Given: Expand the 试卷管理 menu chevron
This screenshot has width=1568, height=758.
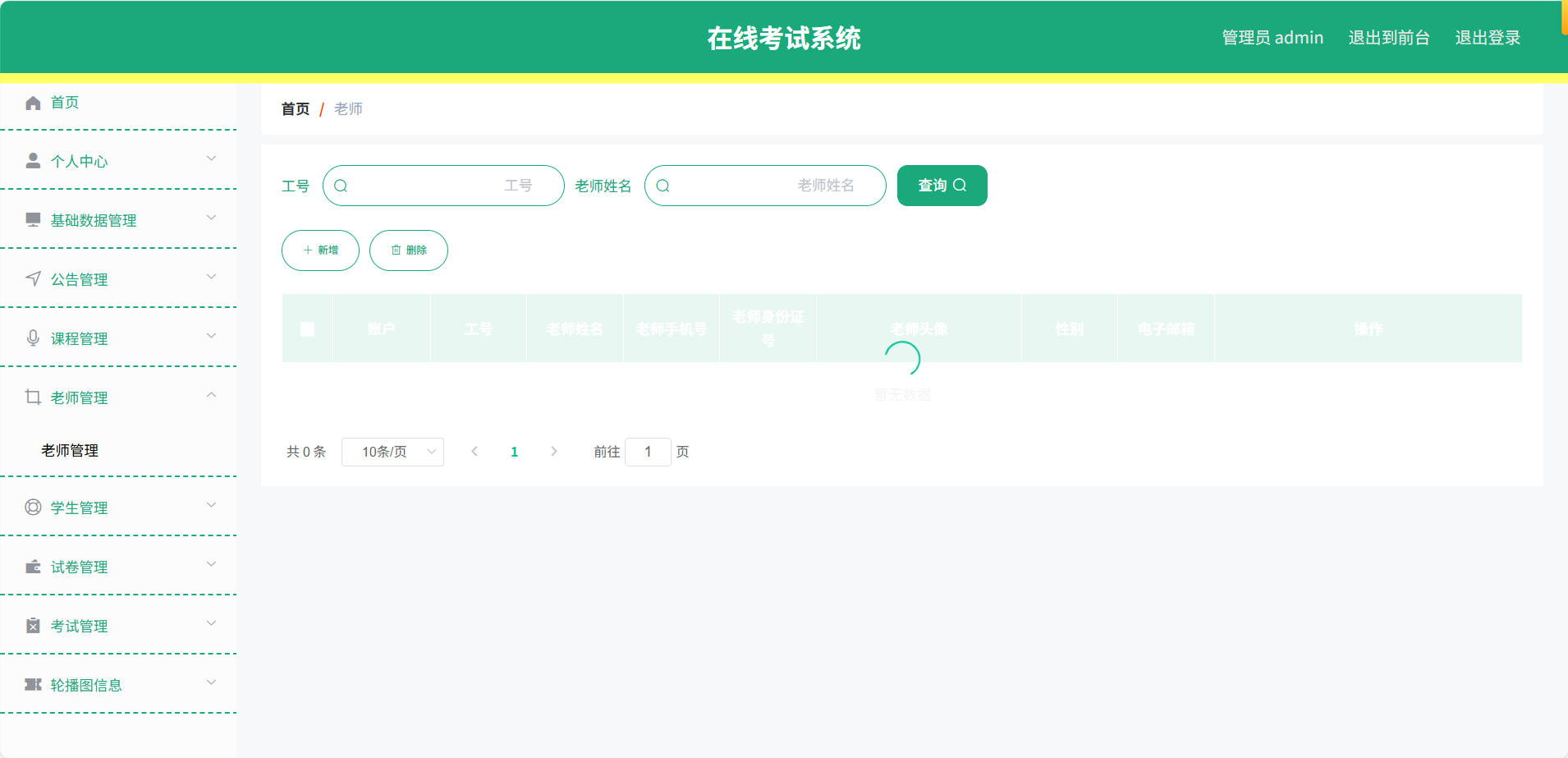Looking at the screenshot, I should [211, 564].
